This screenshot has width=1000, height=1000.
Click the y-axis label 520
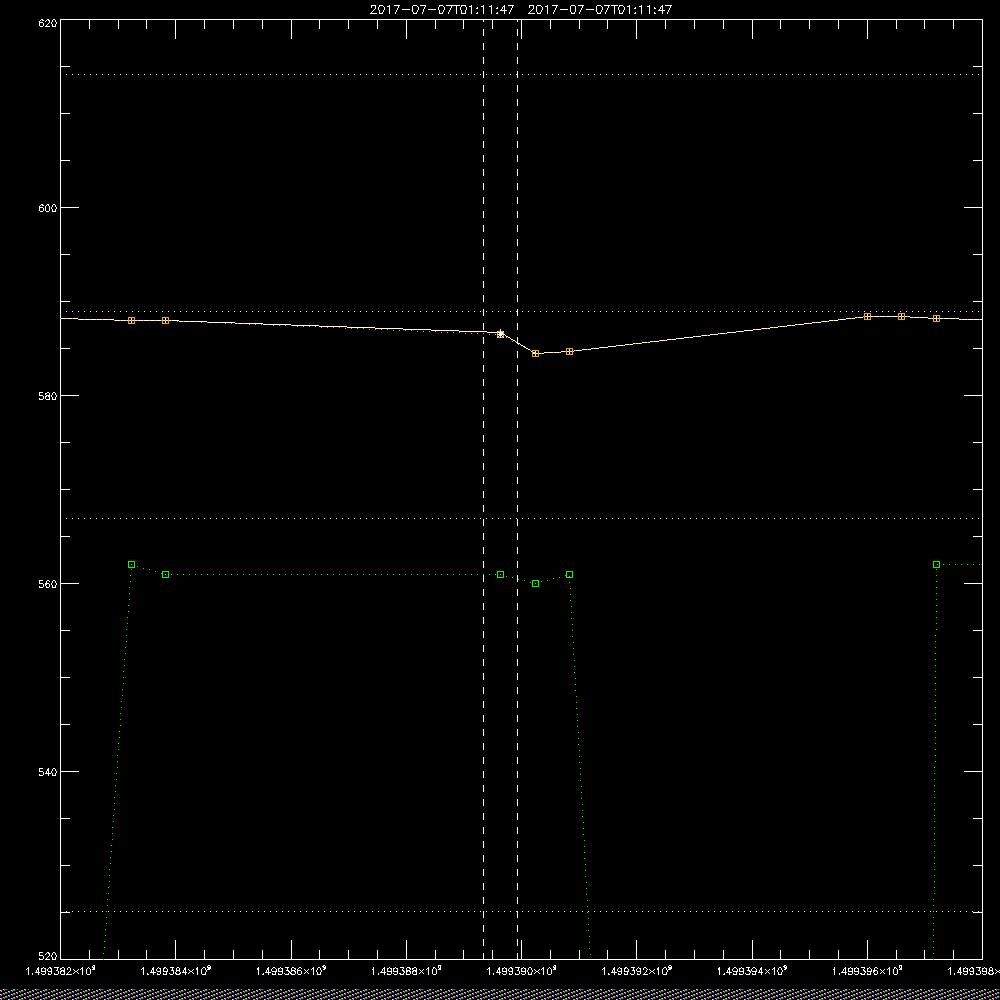[x=48, y=957]
